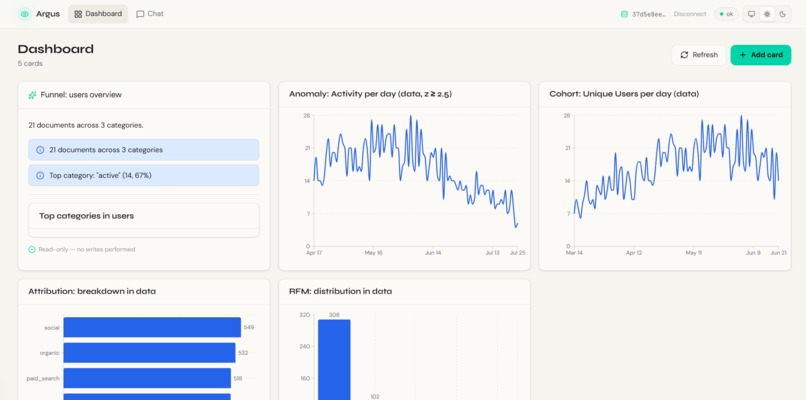Click the Argus eye logo icon
The image size is (806, 400).
(x=25, y=14)
